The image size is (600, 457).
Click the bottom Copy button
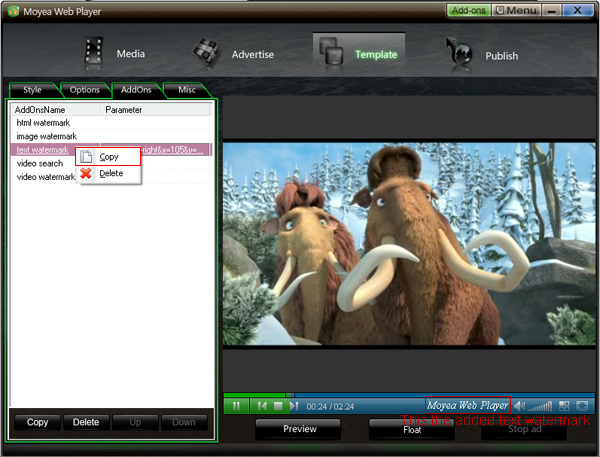point(37,422)
